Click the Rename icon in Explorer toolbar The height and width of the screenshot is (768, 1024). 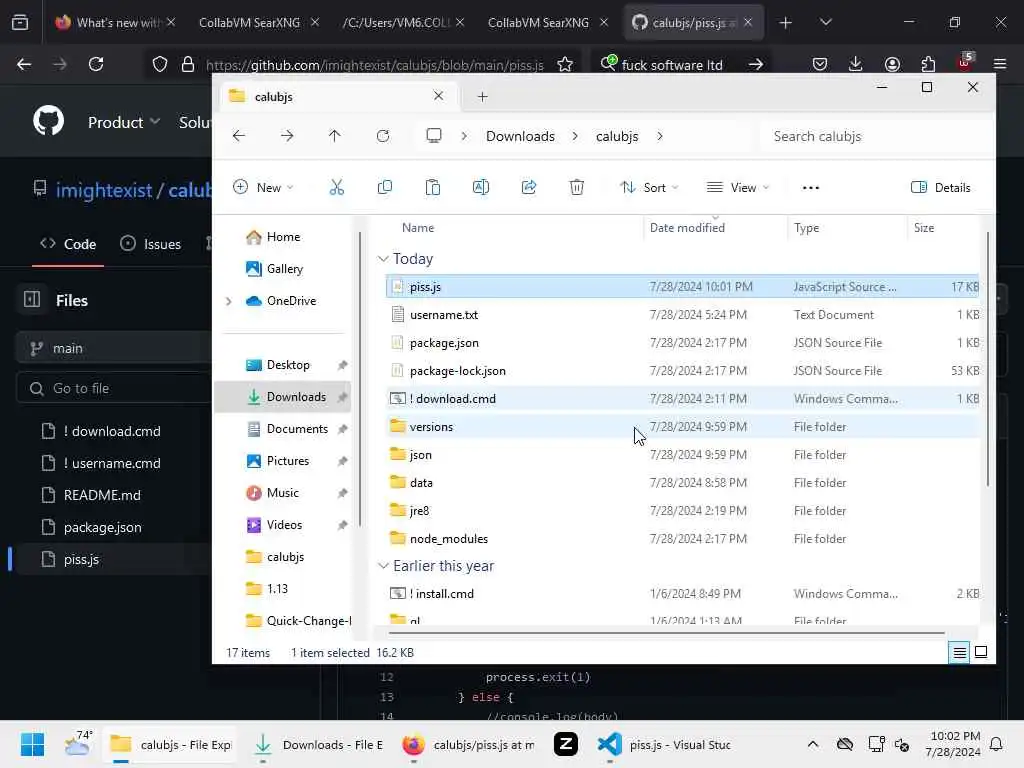(x=481, y=187)
